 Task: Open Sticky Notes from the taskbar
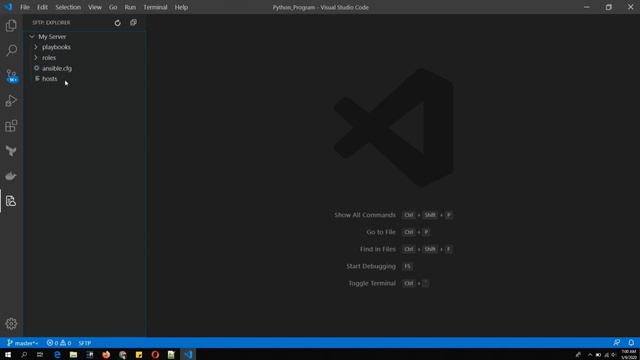139,355
